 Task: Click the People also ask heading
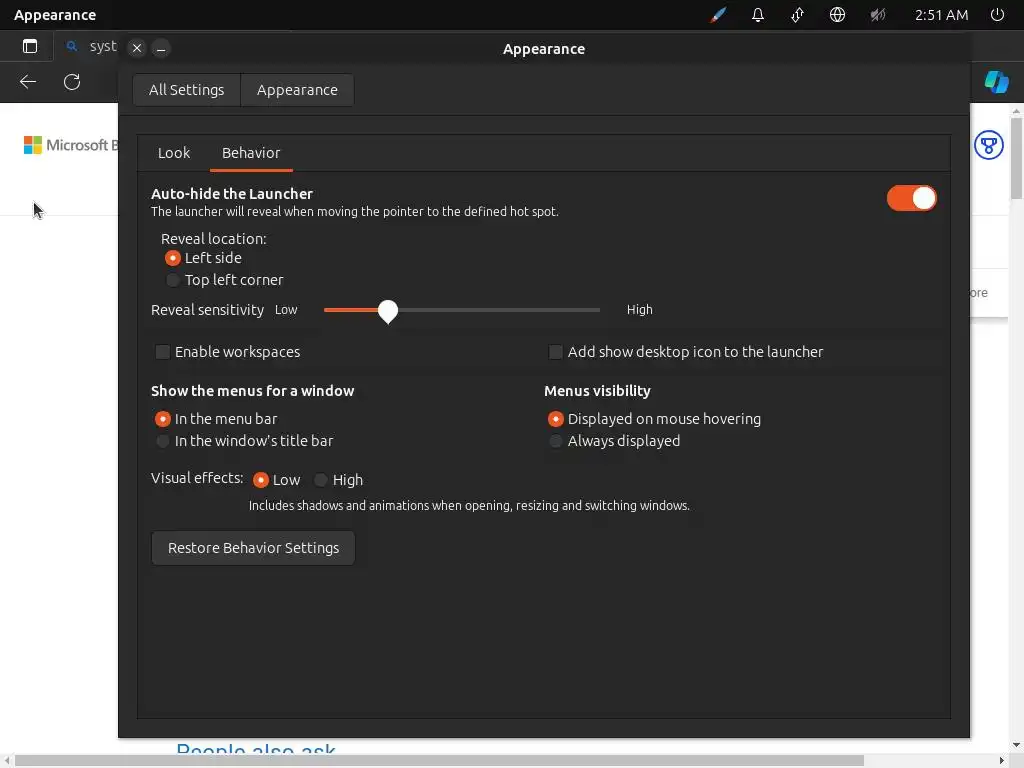256,748
